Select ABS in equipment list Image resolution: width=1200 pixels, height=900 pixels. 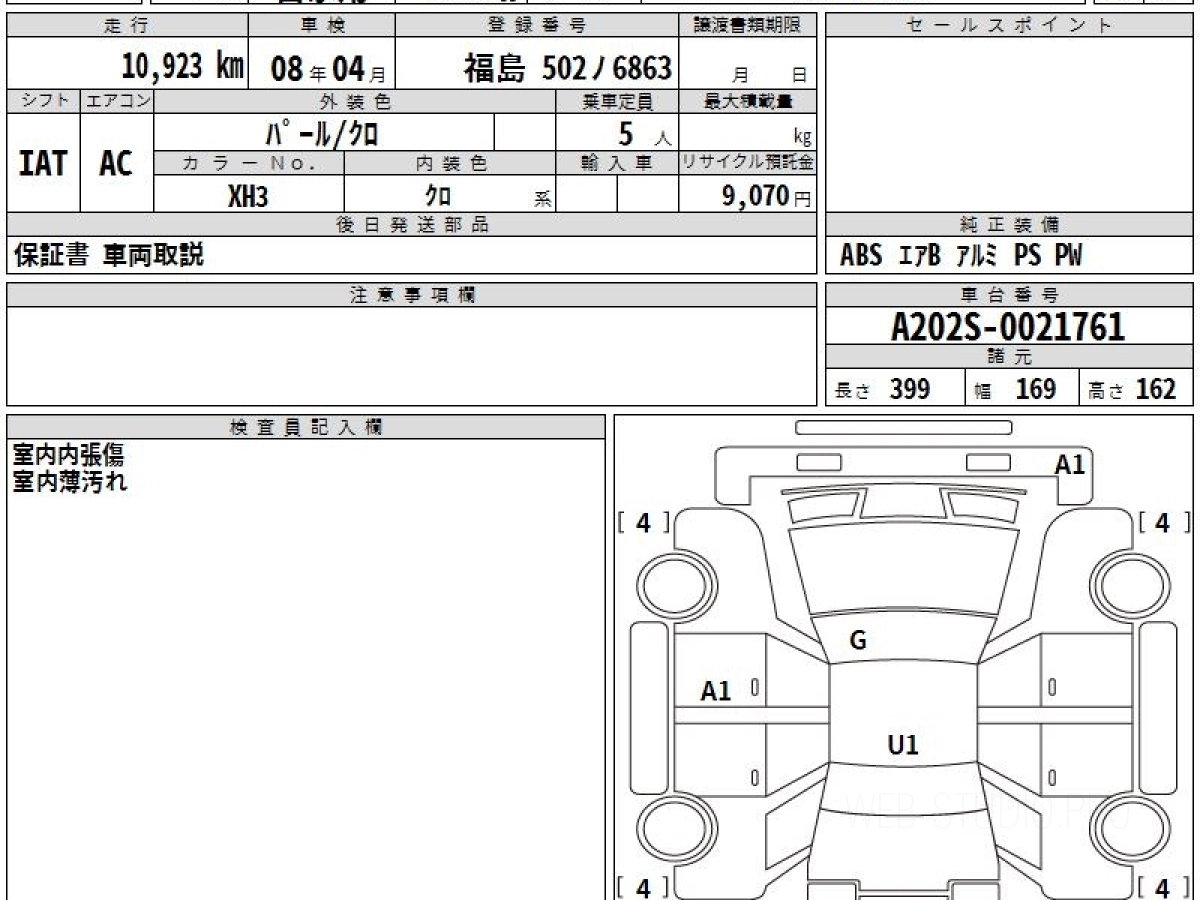pyautogui.click(x=861, y=256)
